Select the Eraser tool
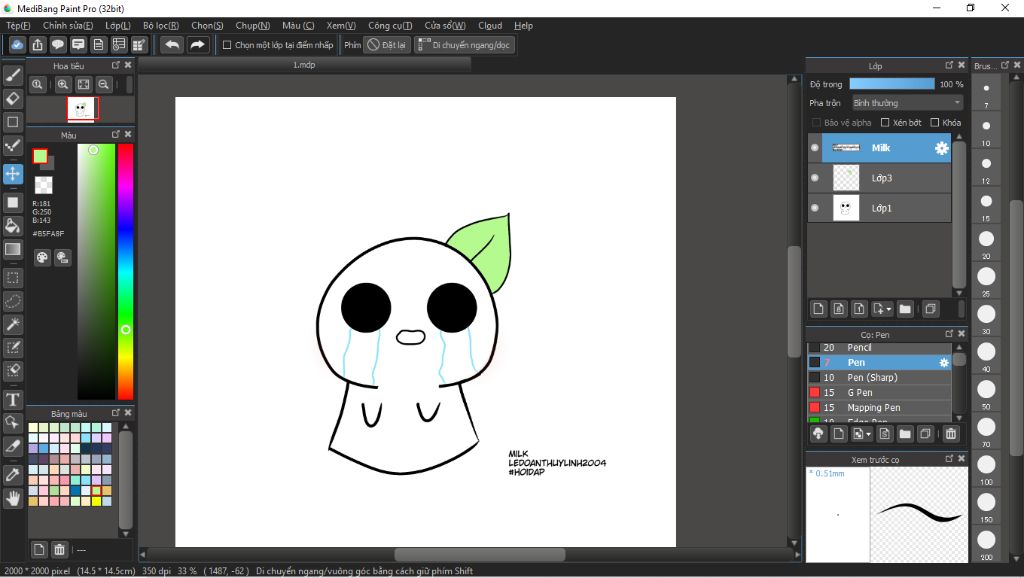Viewport: 1024px width, 578px height. click(13, 98)
